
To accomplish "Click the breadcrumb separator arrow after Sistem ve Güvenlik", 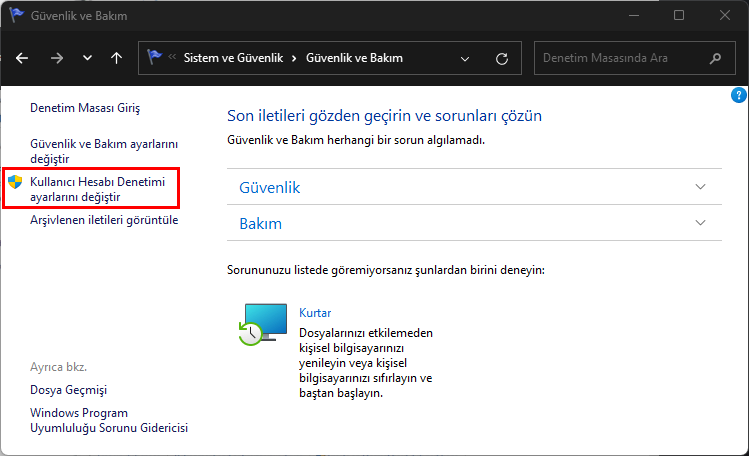I will (294, 58).
